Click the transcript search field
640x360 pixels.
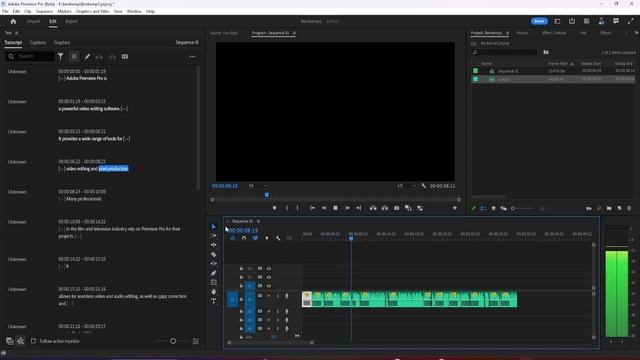30,56
